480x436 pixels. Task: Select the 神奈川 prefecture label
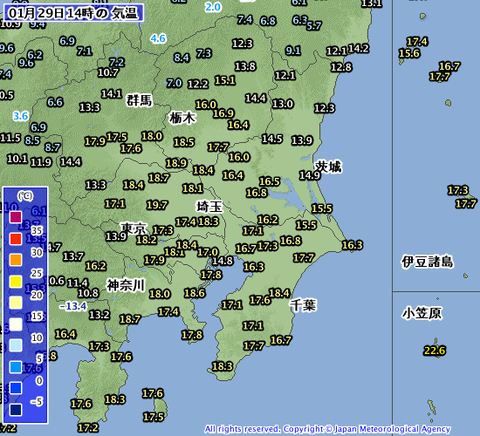click(x=126, y=285)
